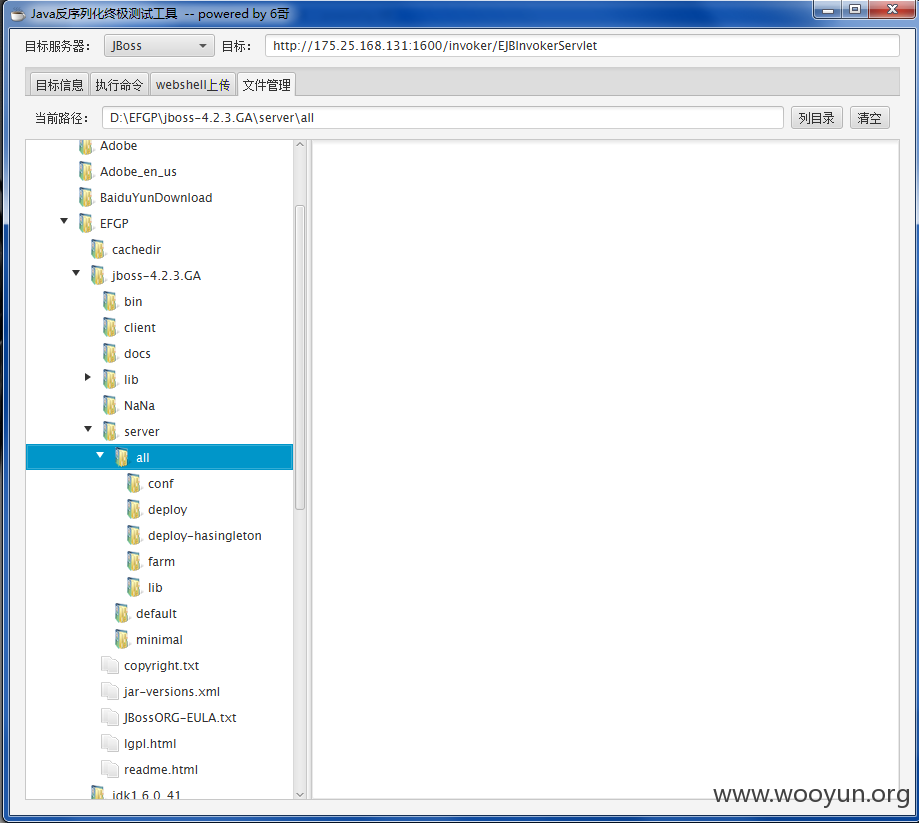The image size is (919, 823).
Task: Click the client folder icon
Action: tap(110, 327)
